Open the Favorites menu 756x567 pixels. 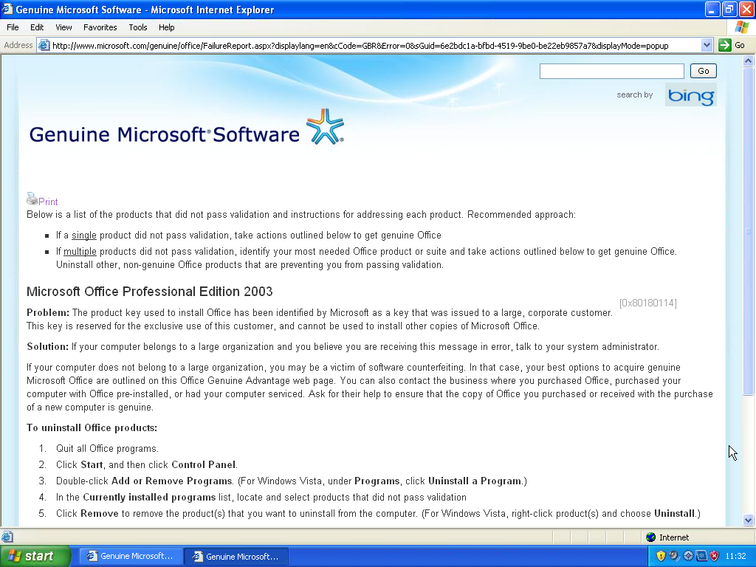coord(100,27)
